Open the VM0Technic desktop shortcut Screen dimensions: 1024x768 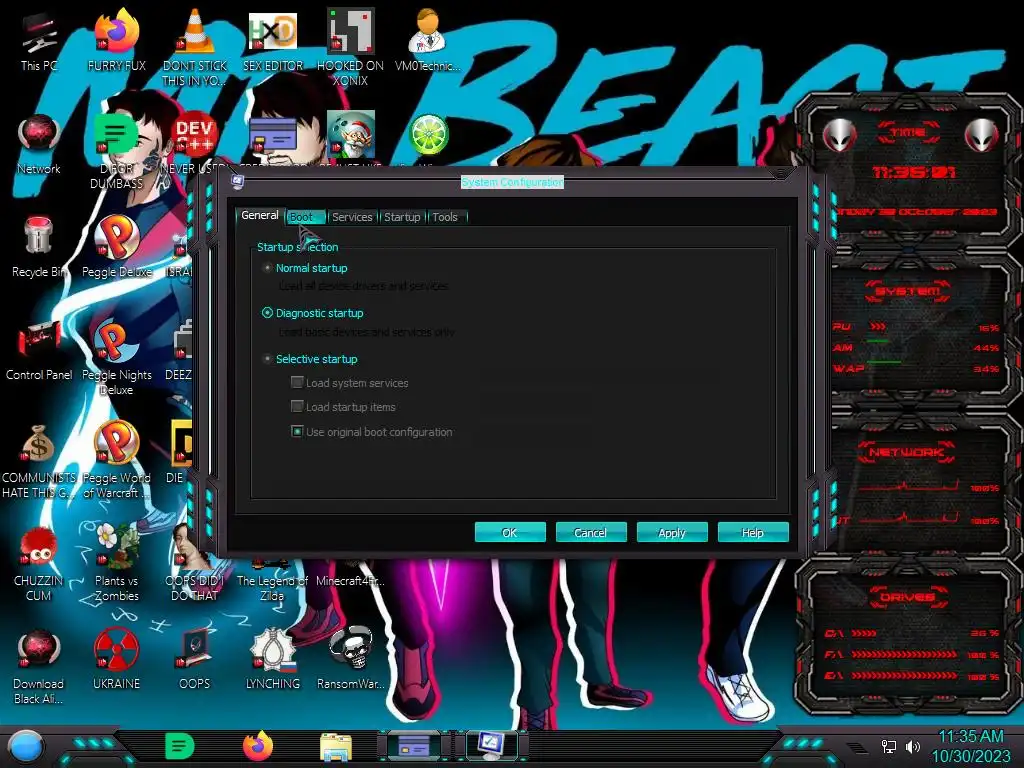(428, 40)
